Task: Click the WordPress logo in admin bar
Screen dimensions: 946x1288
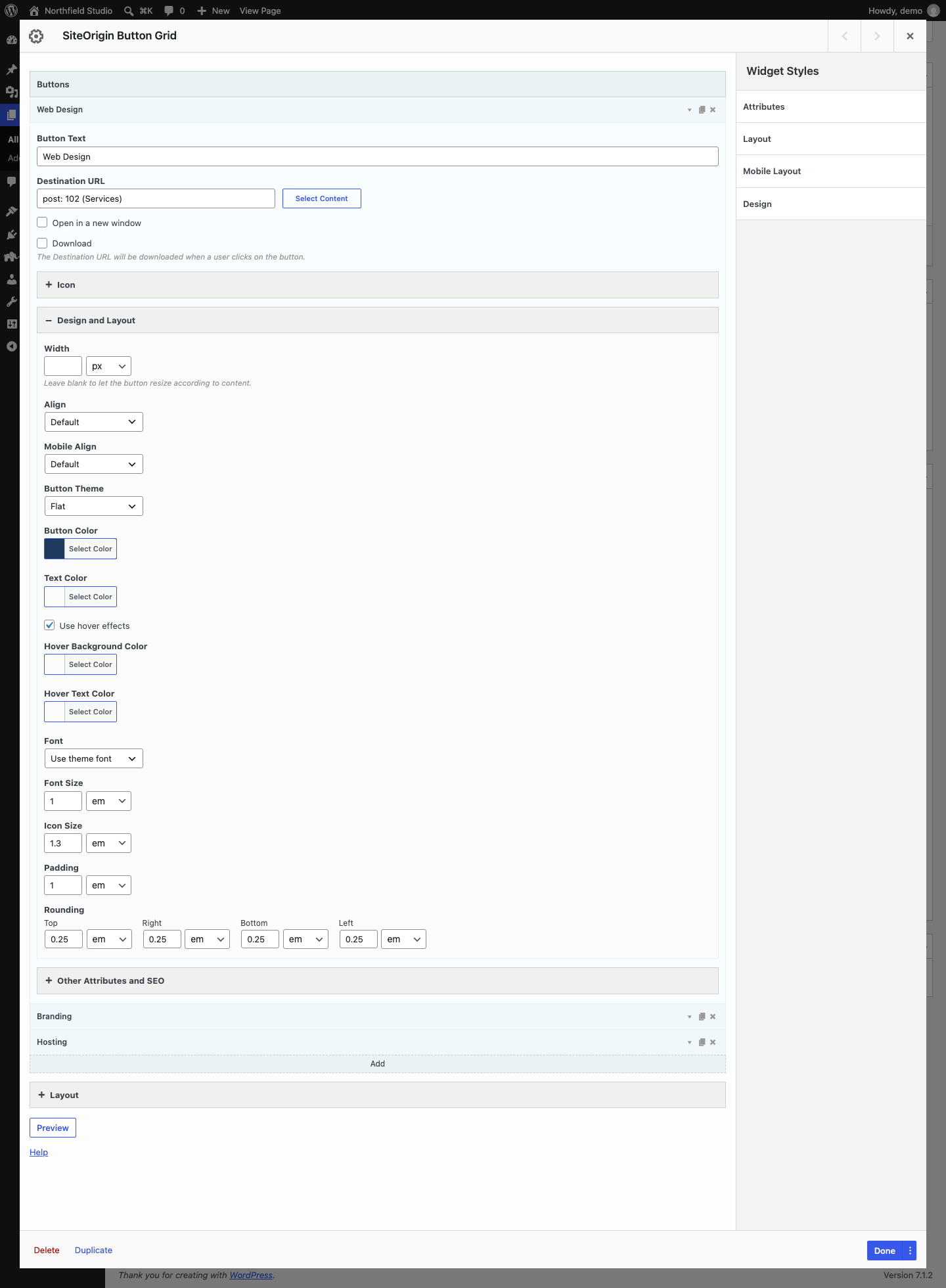Action: click(11, 11)
